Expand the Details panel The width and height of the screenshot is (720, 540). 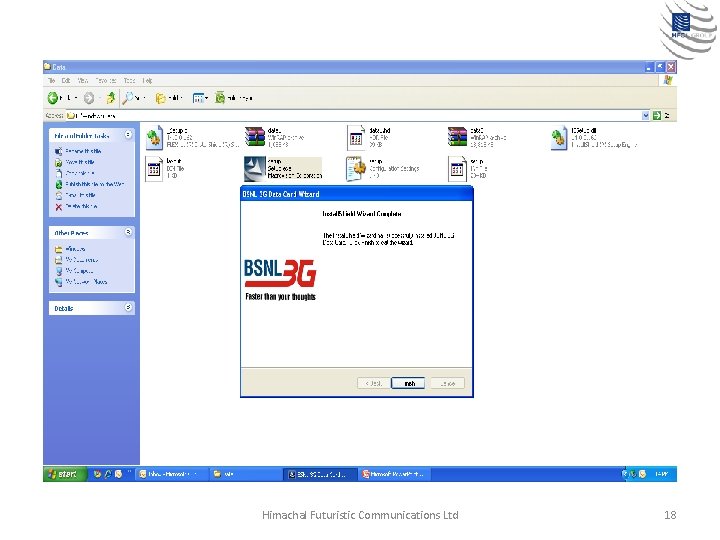point(128,307)
